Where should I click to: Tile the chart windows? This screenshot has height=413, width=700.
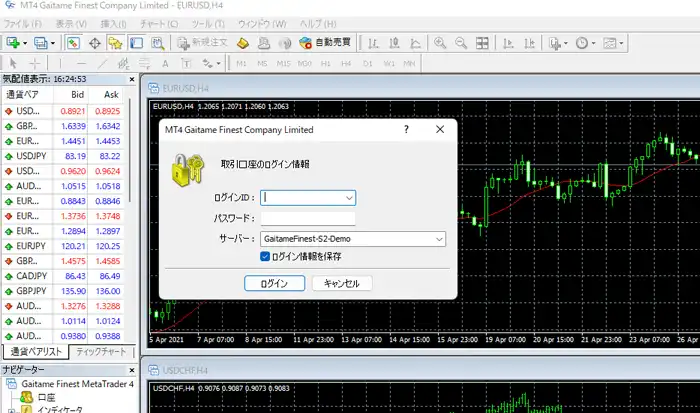tap(482, 43)
